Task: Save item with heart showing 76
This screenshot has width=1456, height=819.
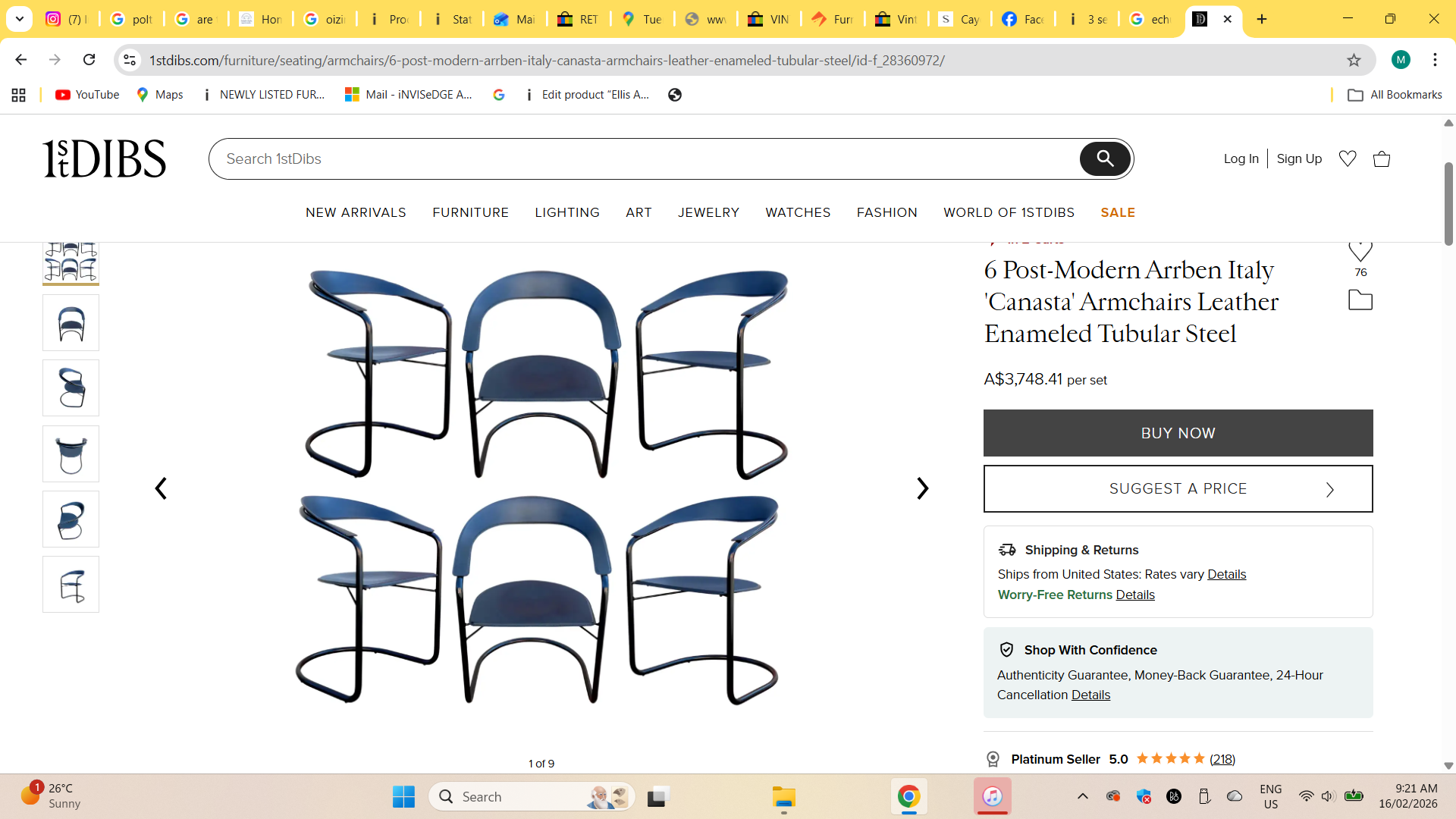Action: pos(1360,252)
